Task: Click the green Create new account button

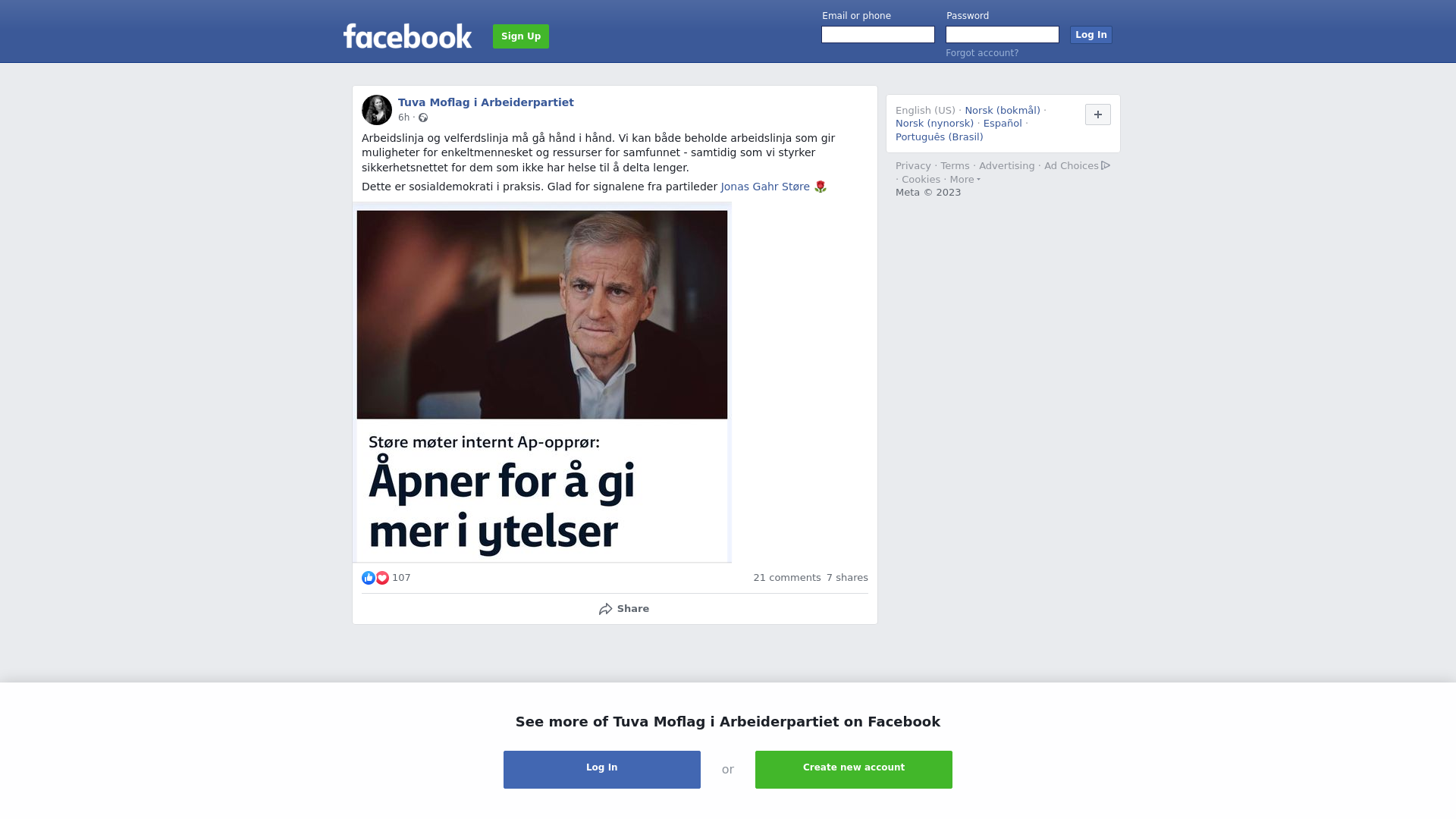Action: (x=854, y=770)
